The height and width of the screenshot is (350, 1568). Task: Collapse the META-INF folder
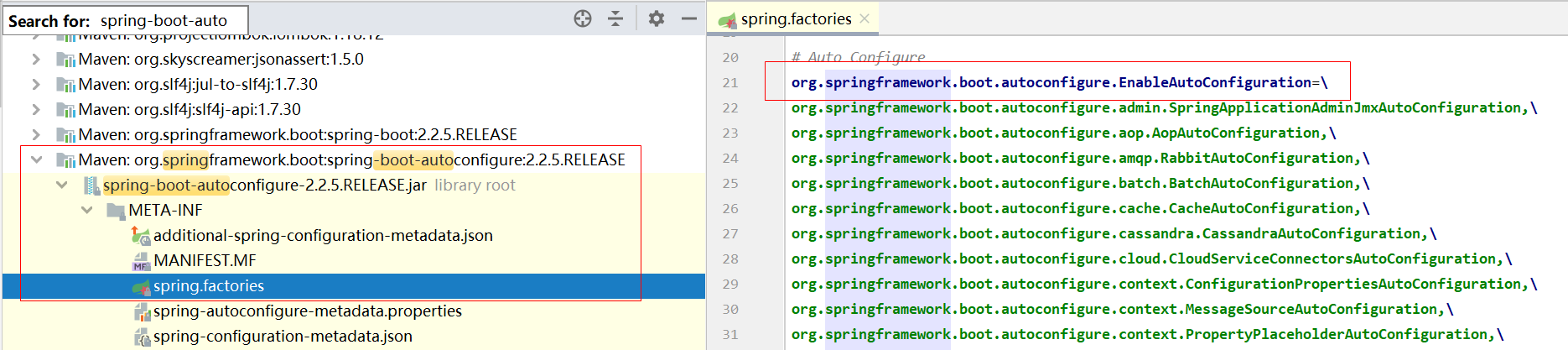coord(86,210)
